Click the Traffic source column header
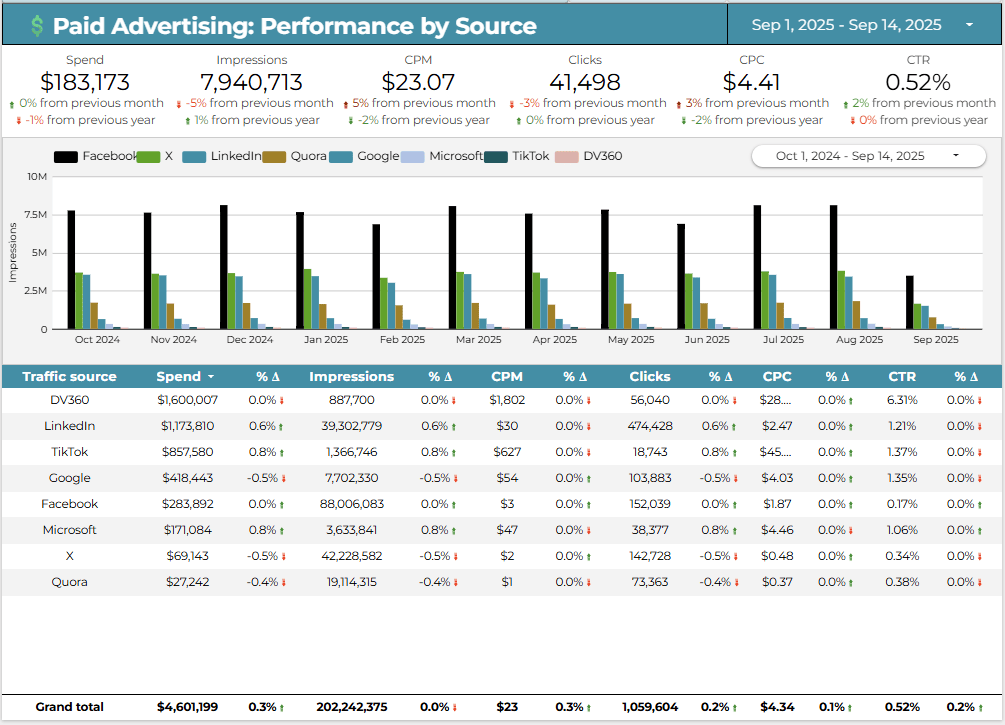Image resolution: width=1005 pixels, height=725 pixels. 69,376
